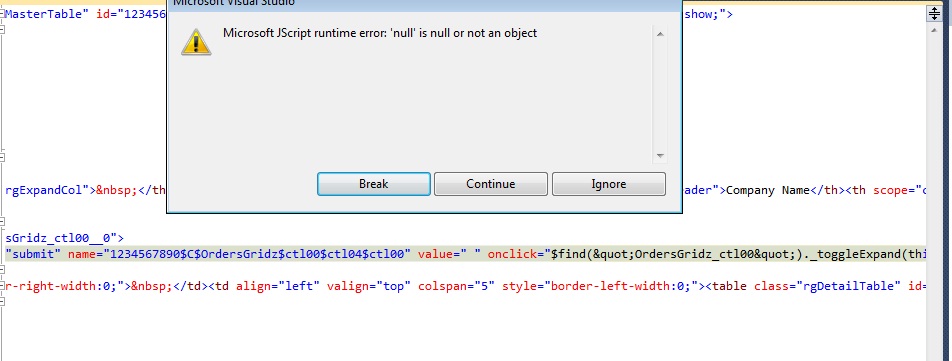
Task: Click the Break button in error dialog
Action: 373,184
